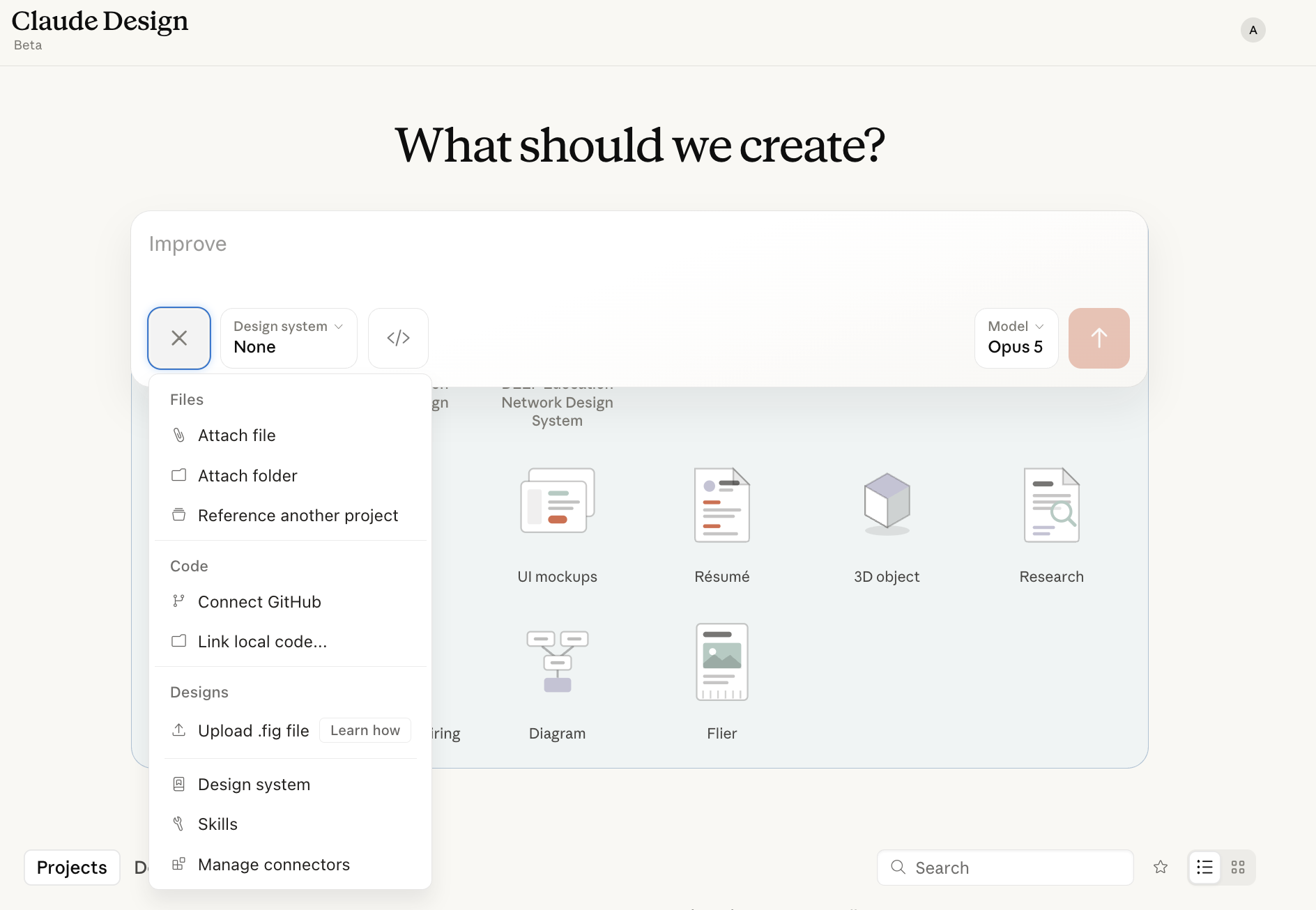
Task: Open the user avatar menu
Action: (x=1253, y=30)
